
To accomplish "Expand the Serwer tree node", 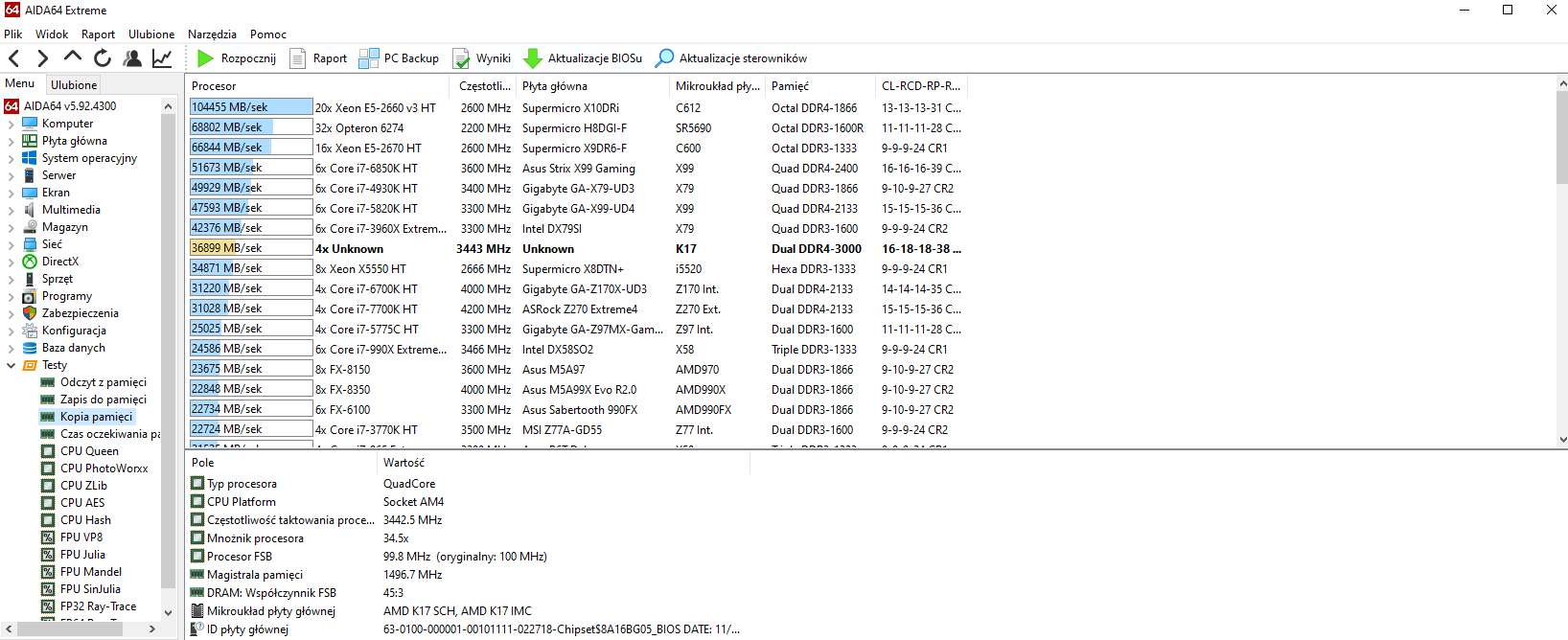I will click(12, 175).
